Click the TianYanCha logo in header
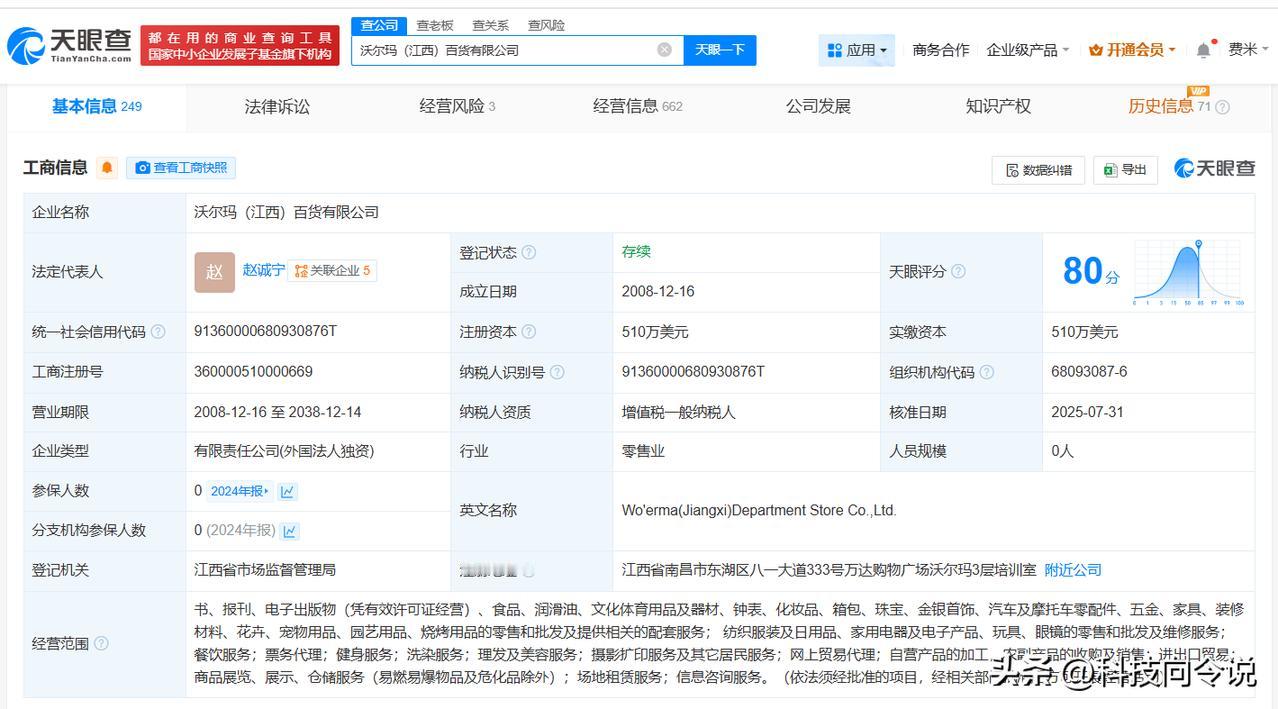The height and width of the screenshot is (709, 1278). pyautogui.click(x=70, y=45)
